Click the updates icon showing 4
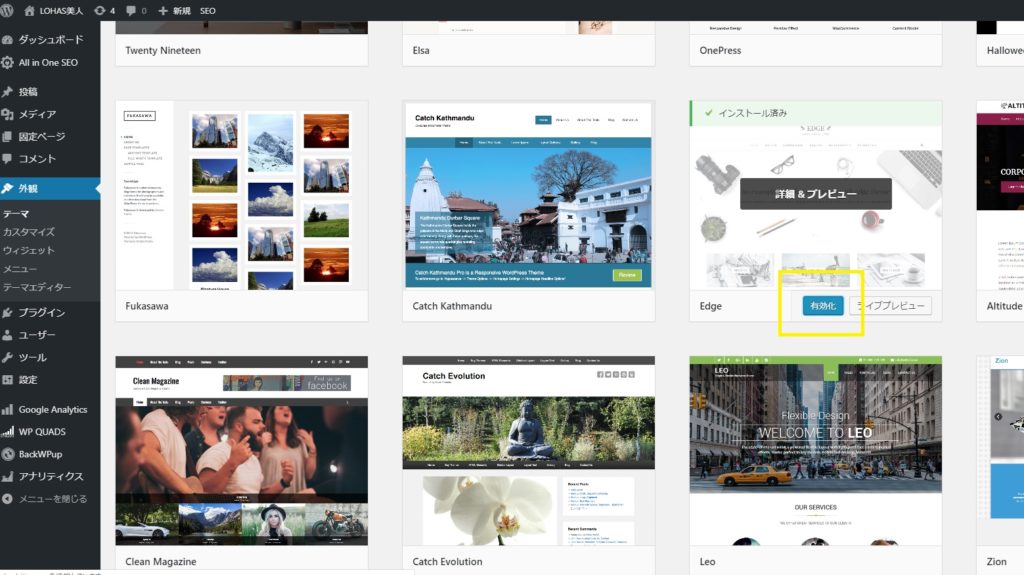1024x575 pixels. 99,10
